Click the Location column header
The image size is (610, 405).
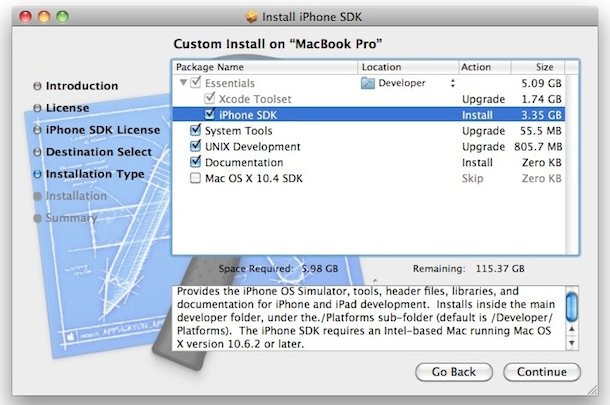(407, 67)
